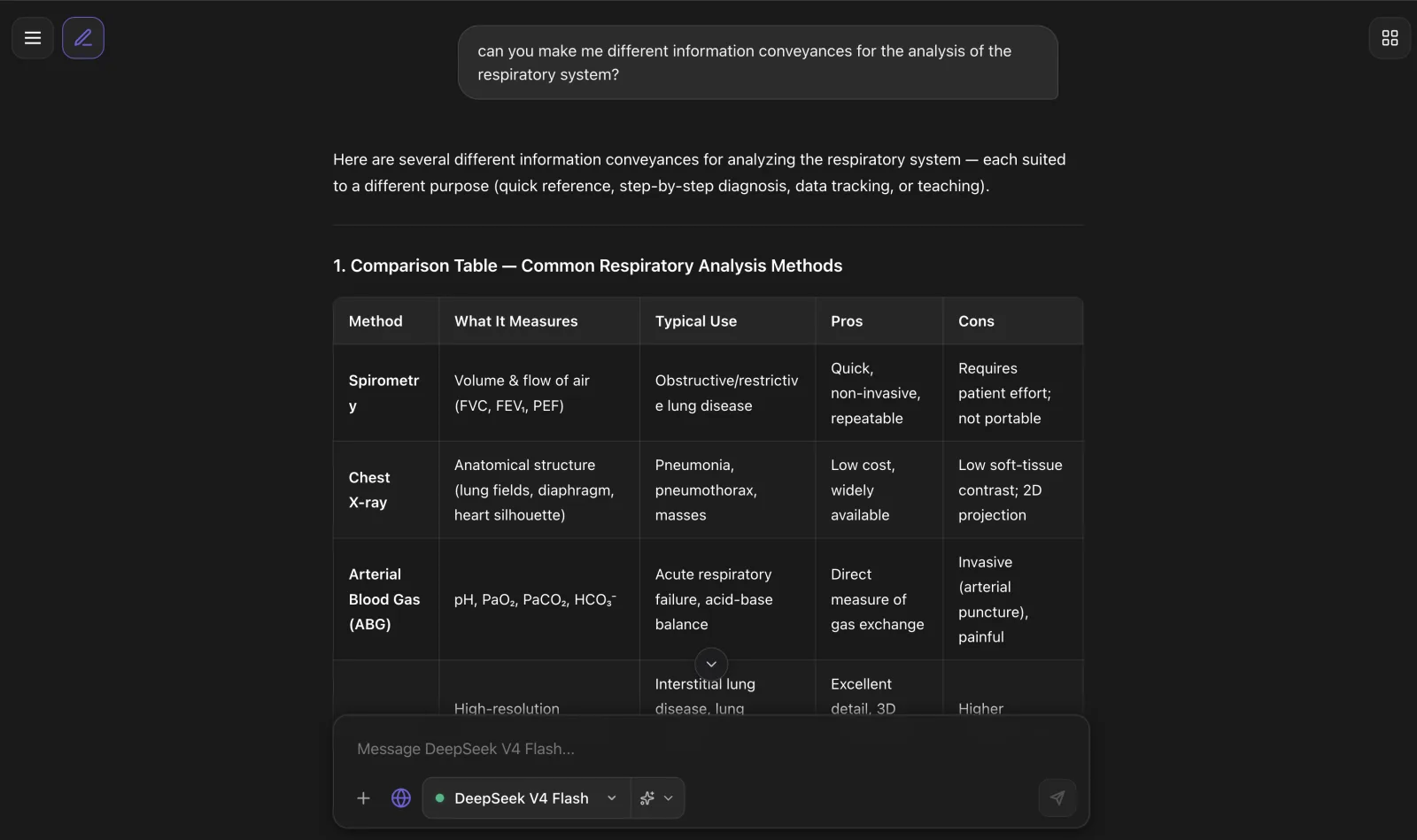Open the grid apps icon

click(1390, 38)
